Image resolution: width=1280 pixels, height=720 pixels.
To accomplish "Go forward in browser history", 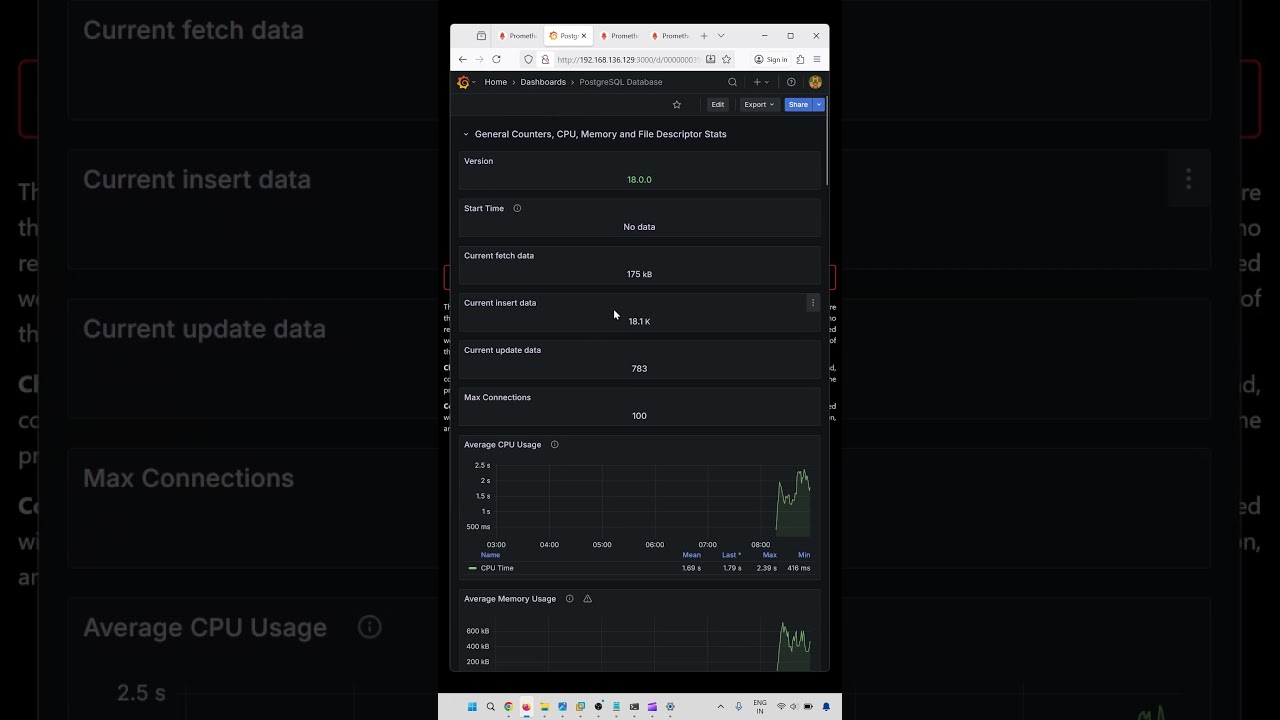I will point(479,59).
